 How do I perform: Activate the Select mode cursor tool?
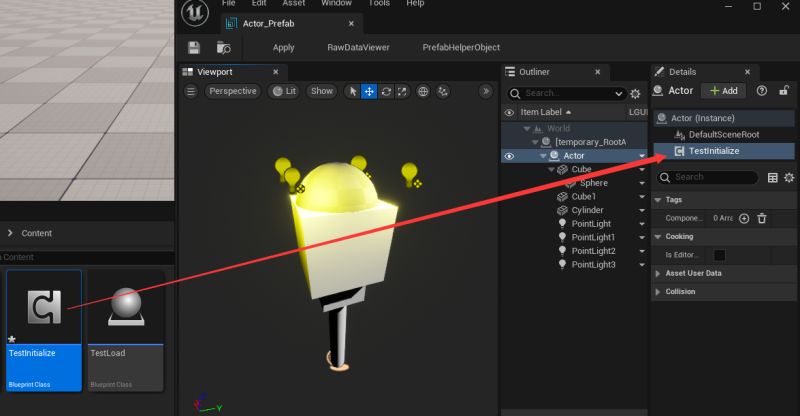click(x=353, y=91)
